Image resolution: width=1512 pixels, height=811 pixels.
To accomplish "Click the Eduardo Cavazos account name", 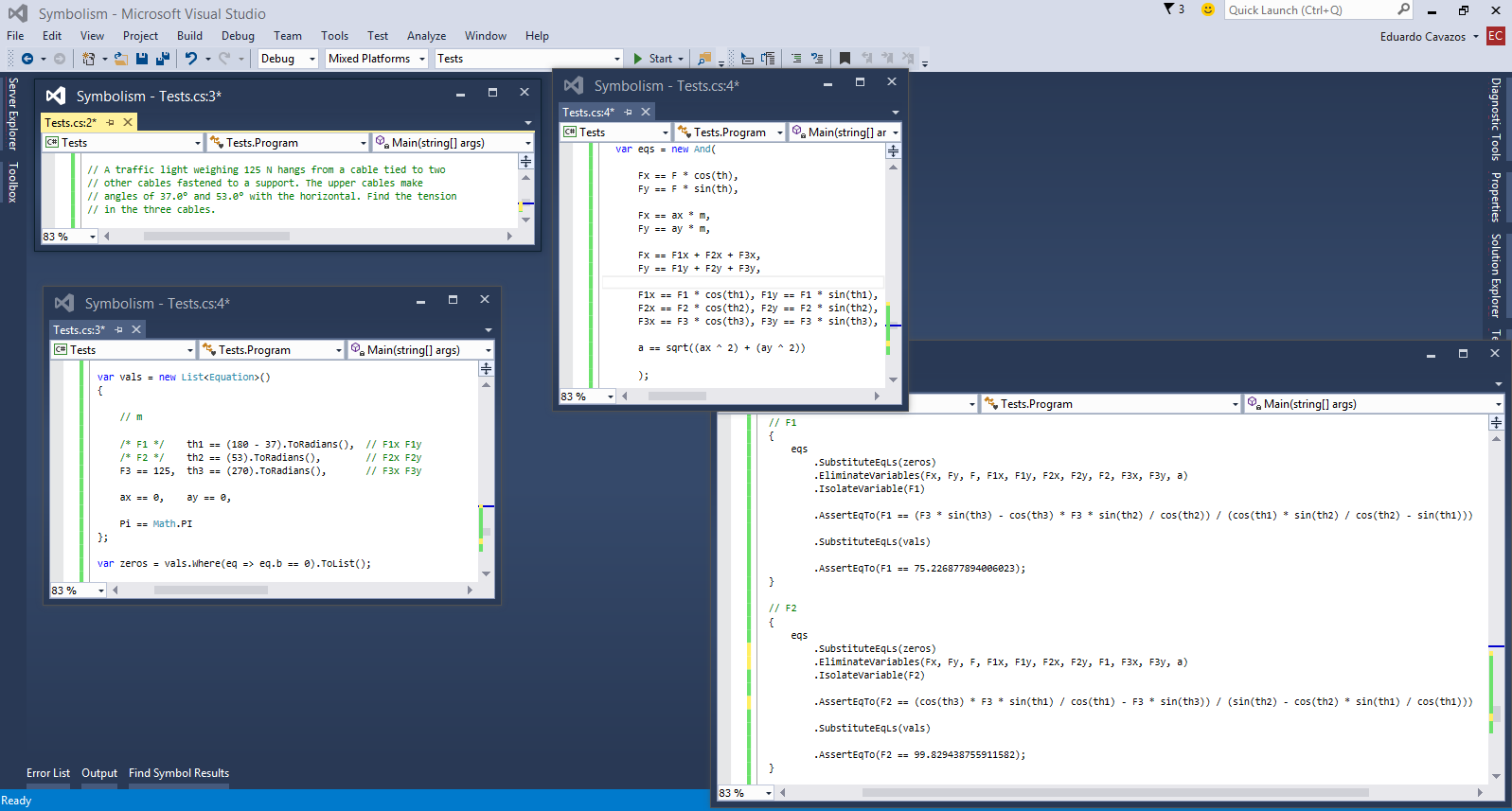I will pos(1422,37).
